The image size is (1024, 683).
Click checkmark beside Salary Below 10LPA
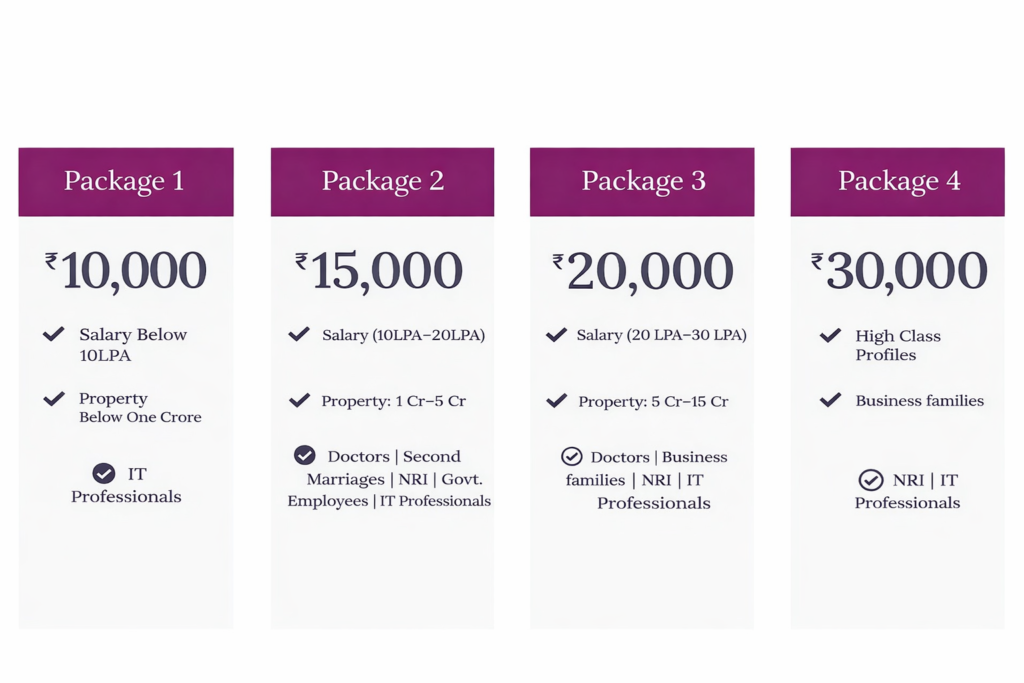click(x=54, y=334)
